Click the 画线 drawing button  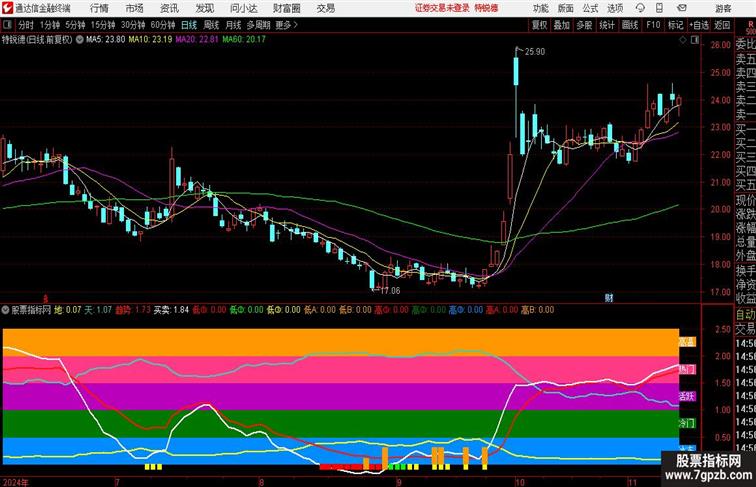click(630, 25)
